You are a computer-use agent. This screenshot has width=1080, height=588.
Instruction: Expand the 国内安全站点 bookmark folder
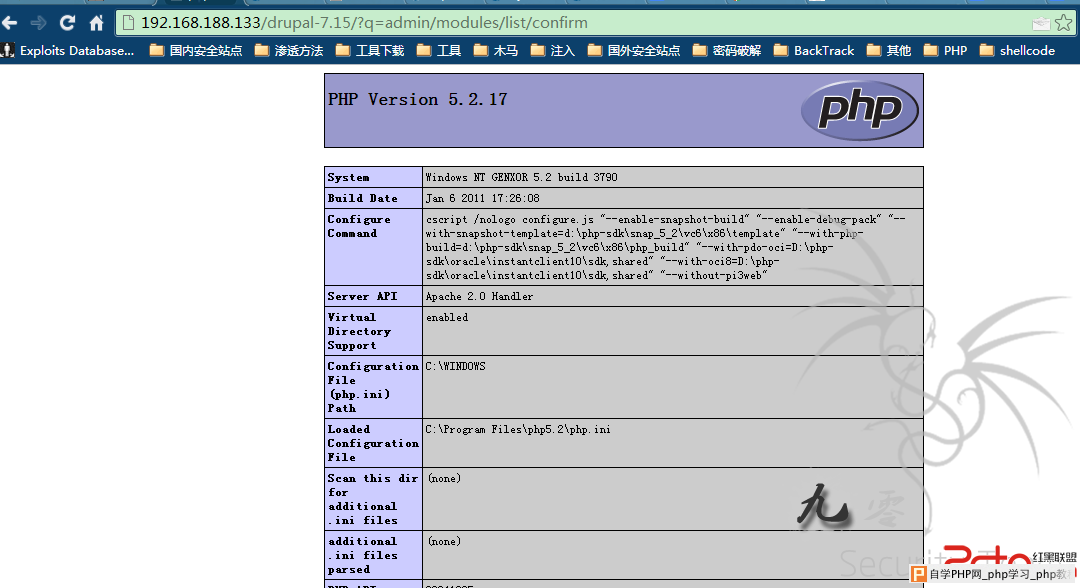tap(196, 50)
